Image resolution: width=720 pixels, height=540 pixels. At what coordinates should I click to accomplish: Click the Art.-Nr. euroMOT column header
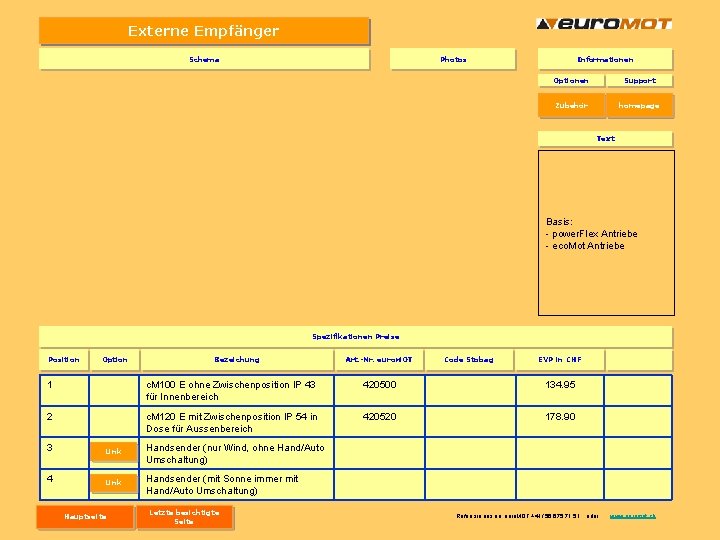(379, 360)
